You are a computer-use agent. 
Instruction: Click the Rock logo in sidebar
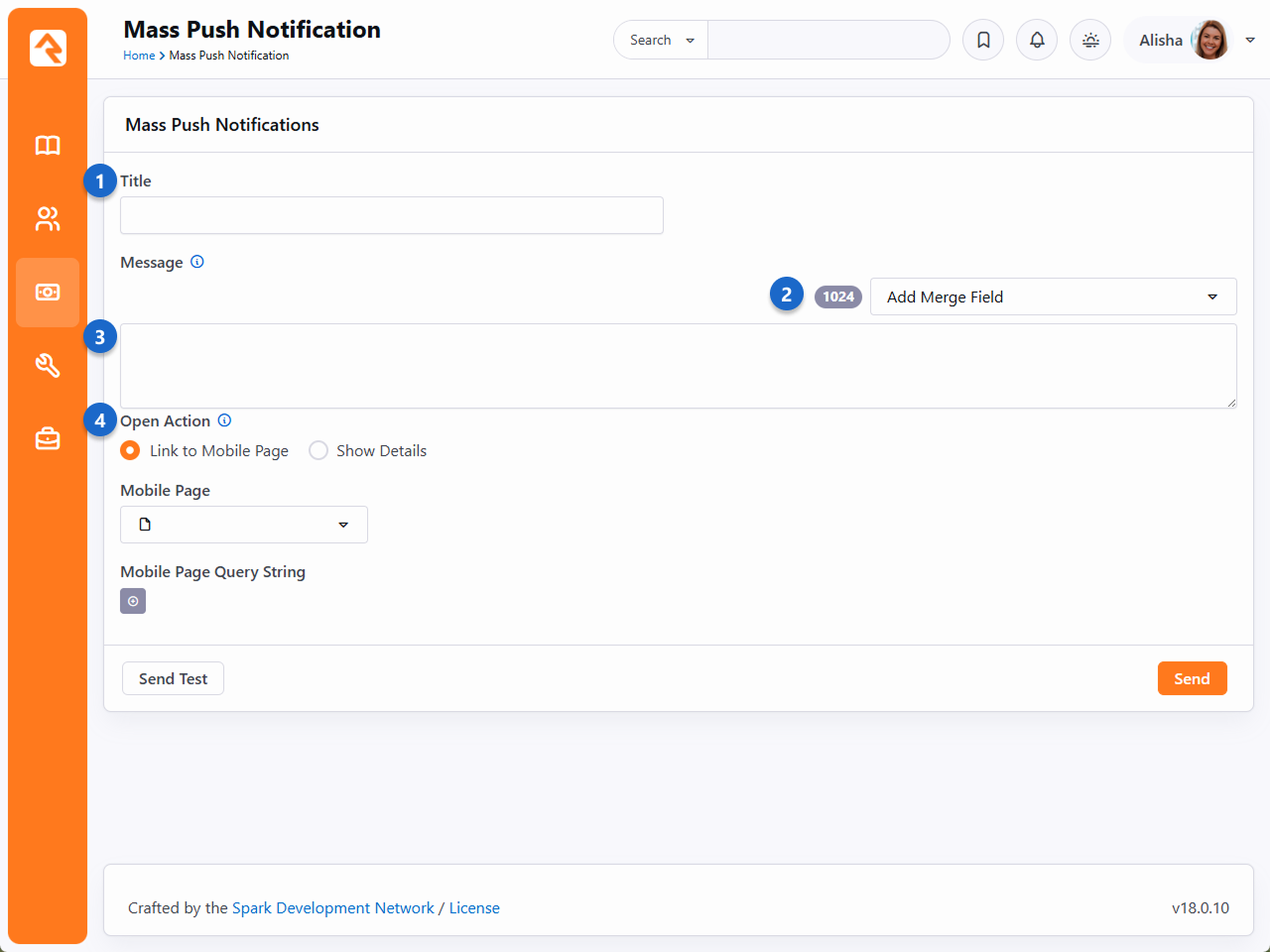tap(48, 48)
